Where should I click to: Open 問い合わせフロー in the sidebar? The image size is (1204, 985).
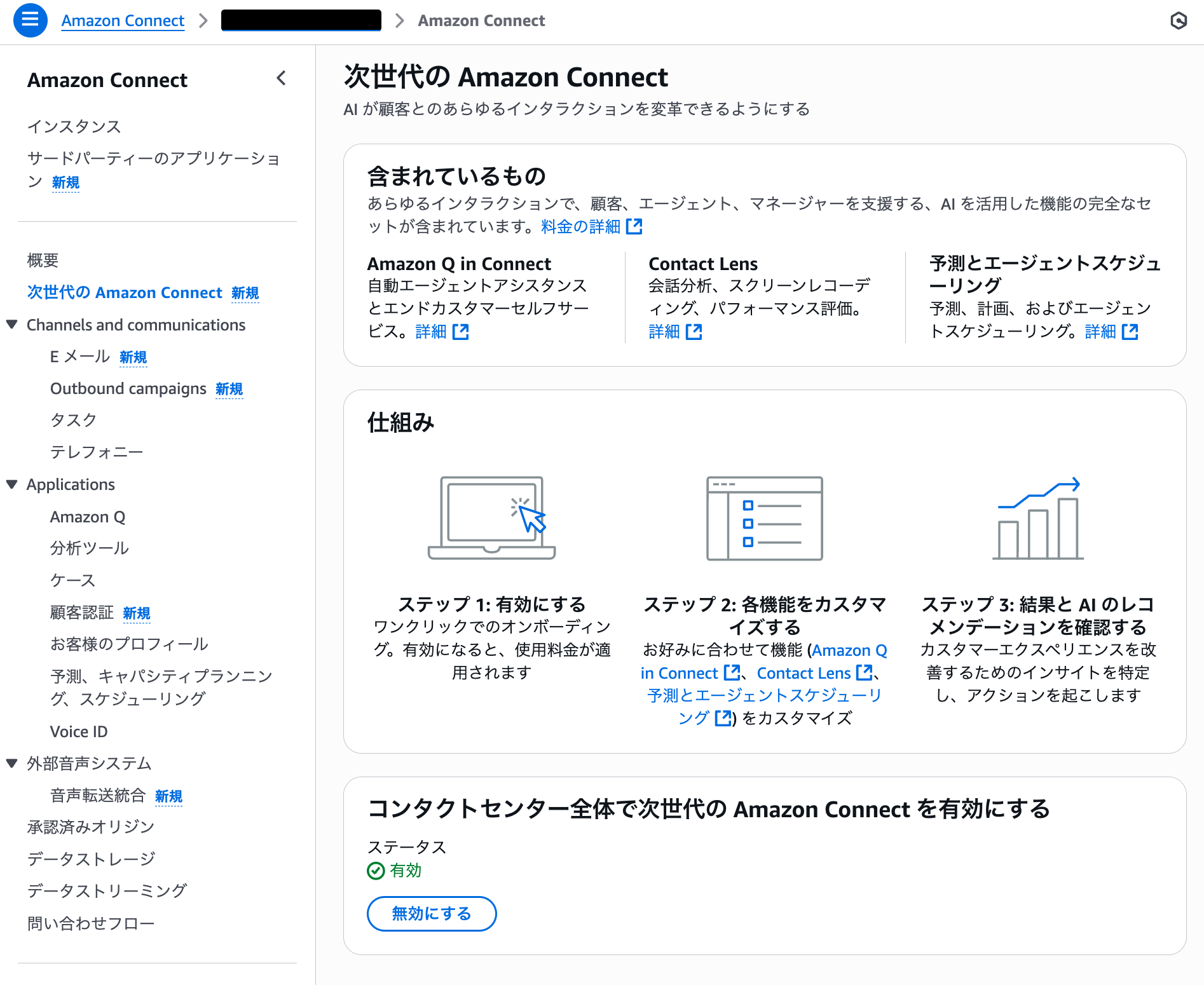pyautogui.click(x=91, y=923)
